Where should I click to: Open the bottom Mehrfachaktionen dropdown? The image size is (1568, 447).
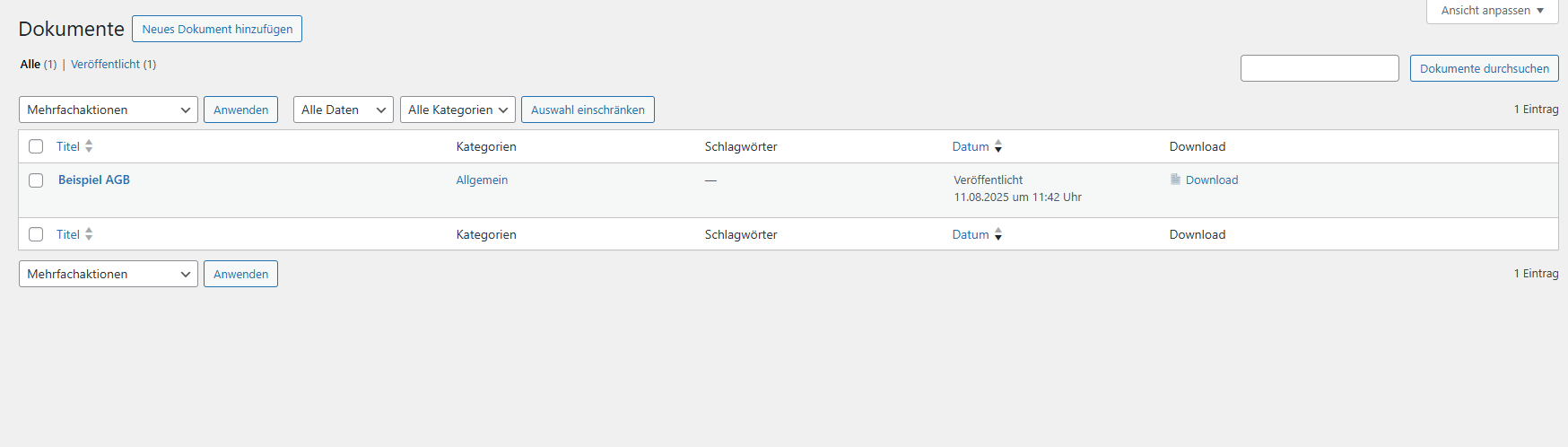(108, 274)
